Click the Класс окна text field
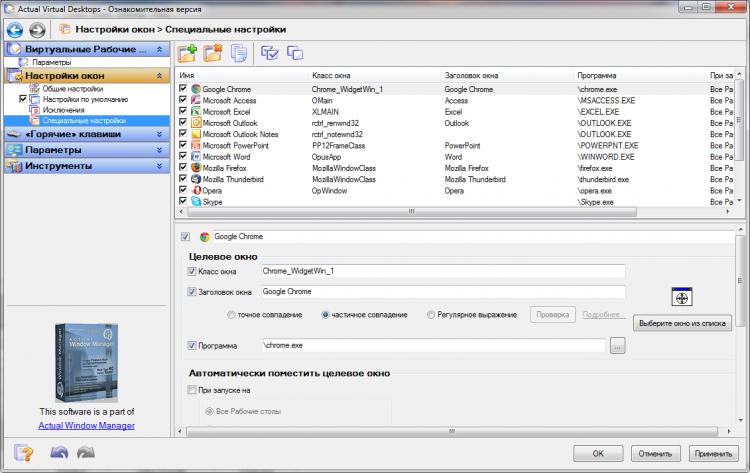750x473 pixels. click(443, 271)
